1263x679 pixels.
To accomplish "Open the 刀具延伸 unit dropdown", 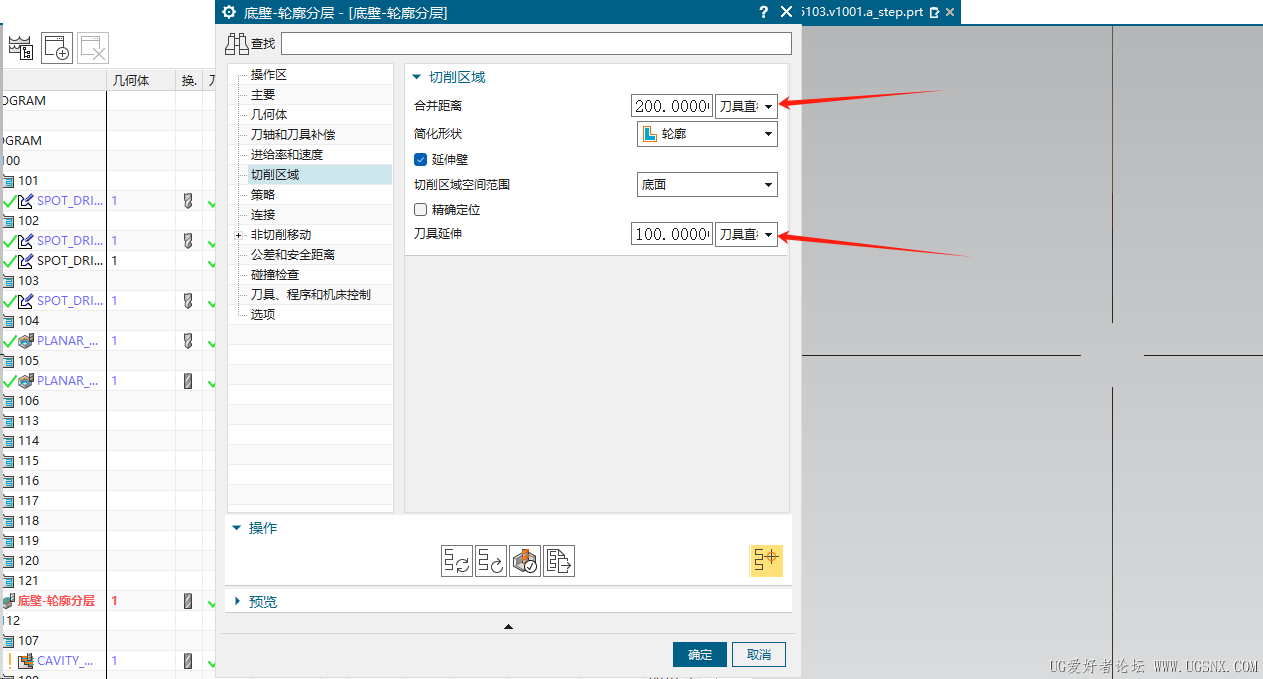I will pos(746,234).
